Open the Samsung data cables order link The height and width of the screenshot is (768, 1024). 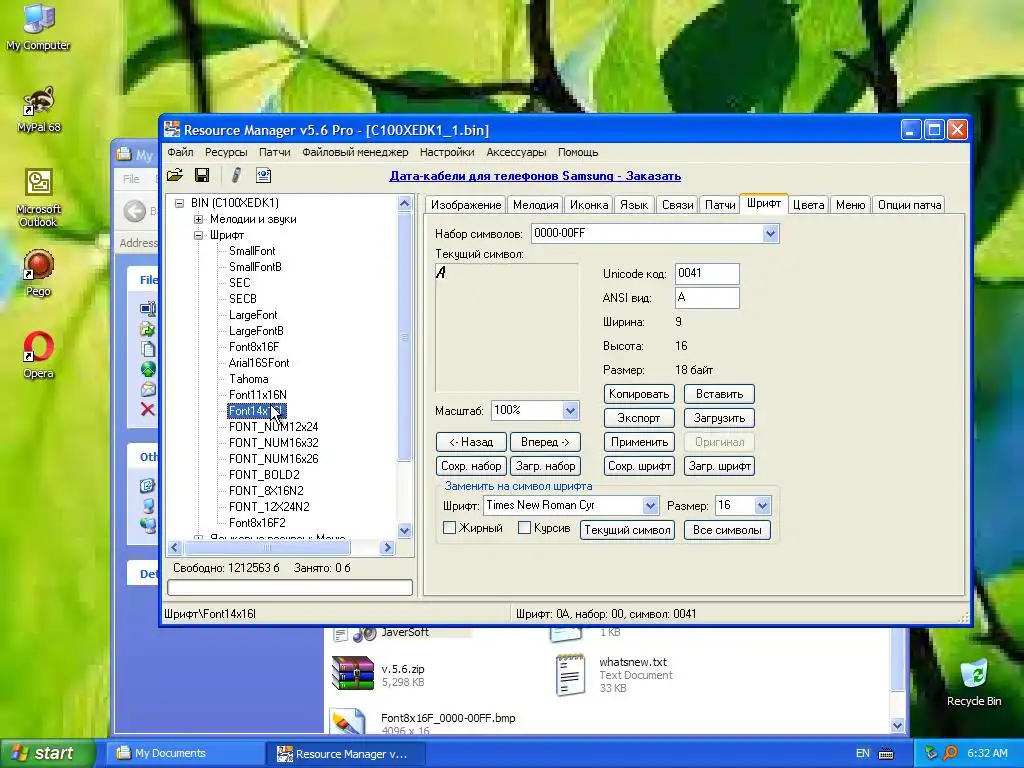pos(535,176)
